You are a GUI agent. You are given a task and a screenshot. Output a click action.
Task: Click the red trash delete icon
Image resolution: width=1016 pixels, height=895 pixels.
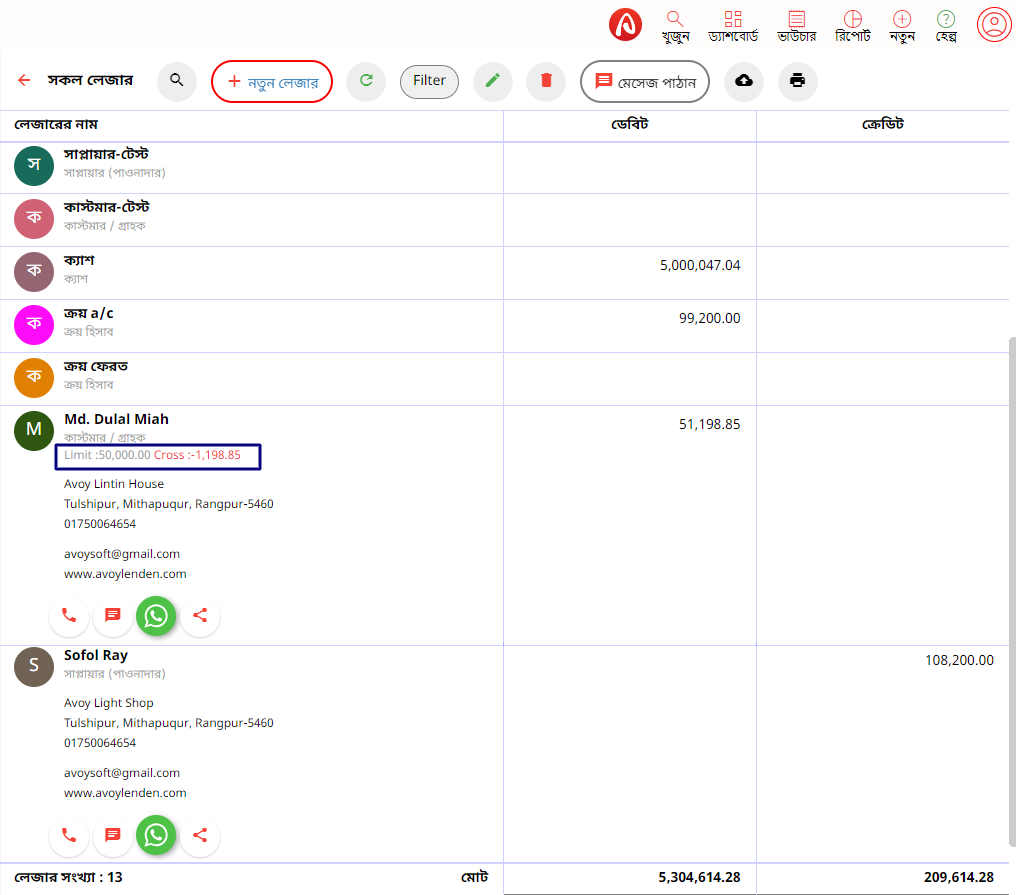tap(546, 81)
